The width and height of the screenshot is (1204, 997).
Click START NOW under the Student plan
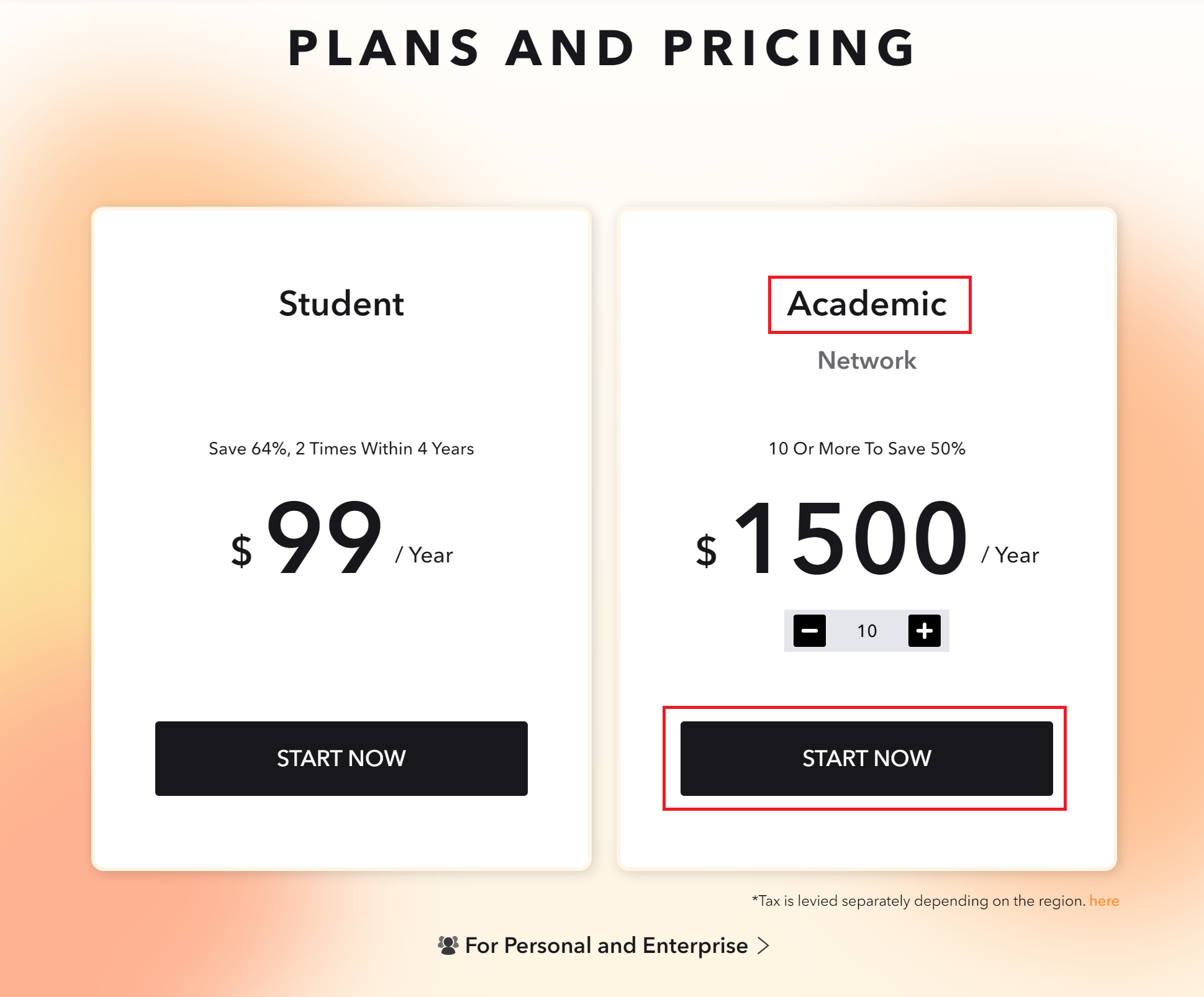pos(341,758)
